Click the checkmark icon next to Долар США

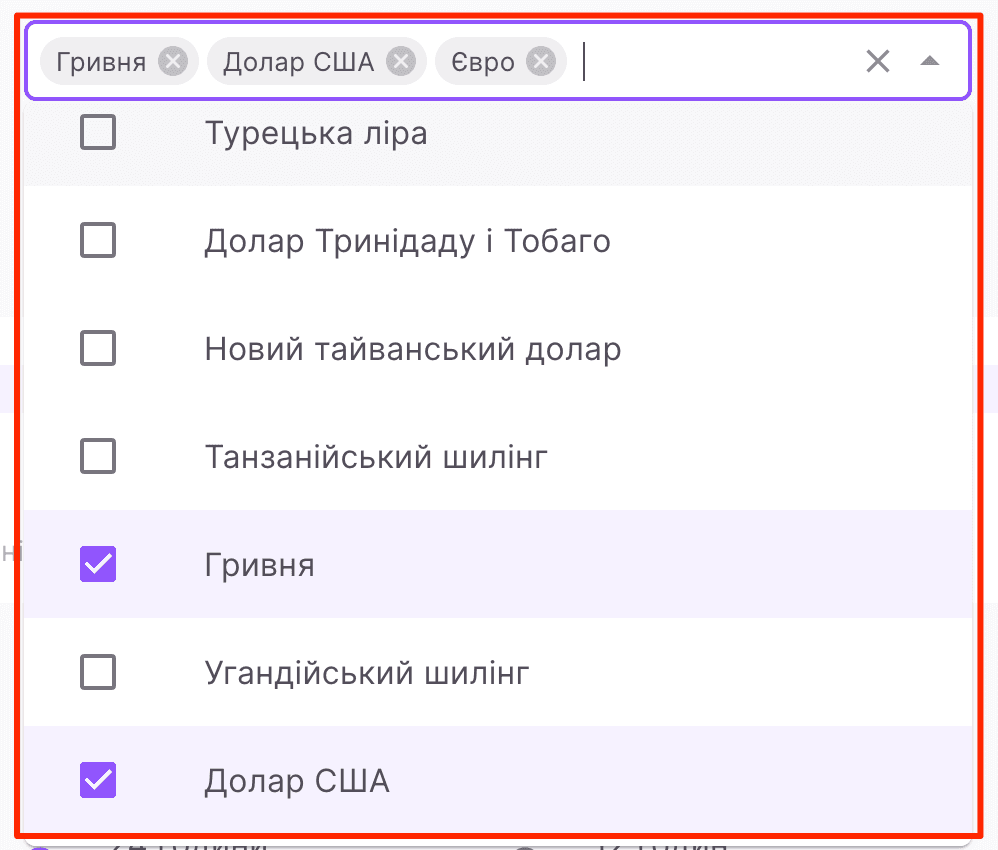tap(97, 780)
